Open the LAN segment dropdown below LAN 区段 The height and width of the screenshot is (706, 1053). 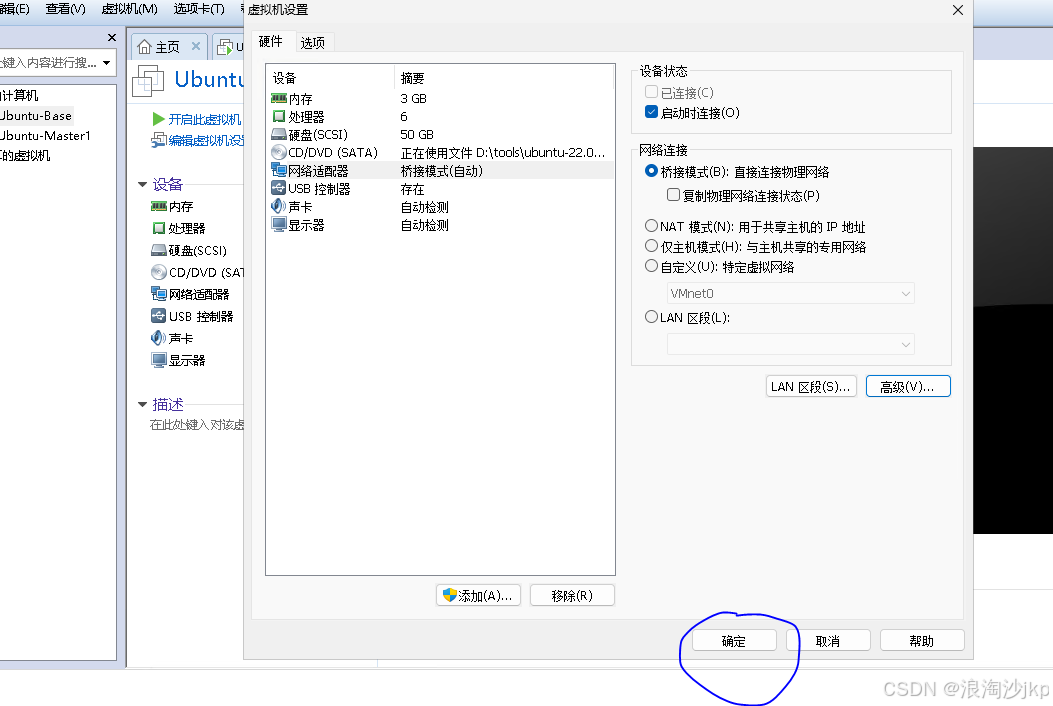790,345
